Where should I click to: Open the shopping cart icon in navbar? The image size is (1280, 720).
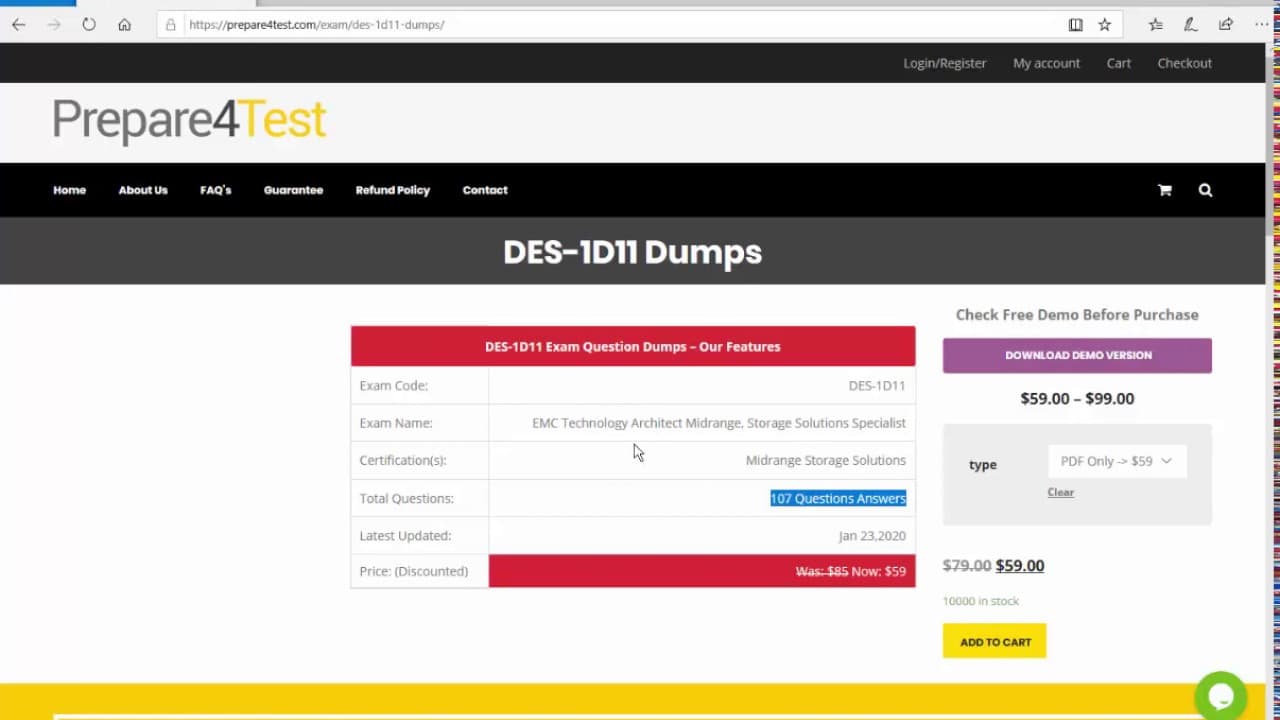coord(1164,190)
